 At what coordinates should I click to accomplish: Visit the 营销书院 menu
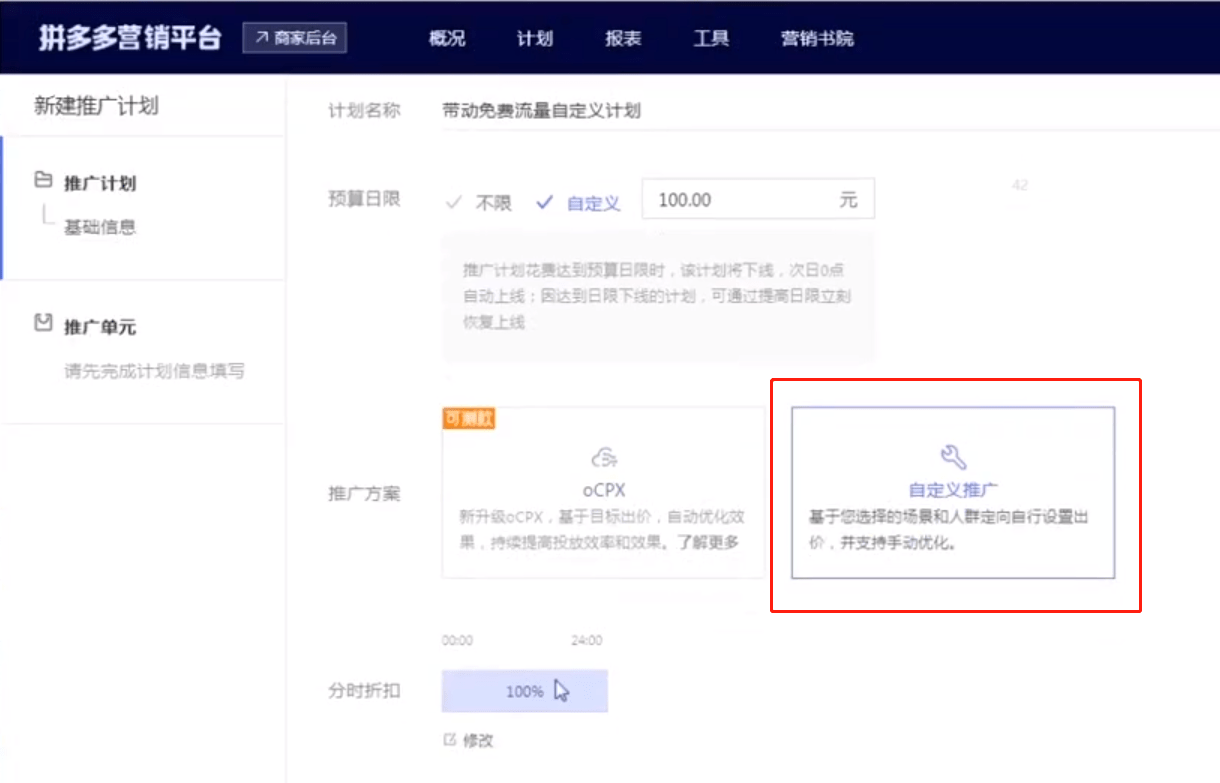(818, 39)
